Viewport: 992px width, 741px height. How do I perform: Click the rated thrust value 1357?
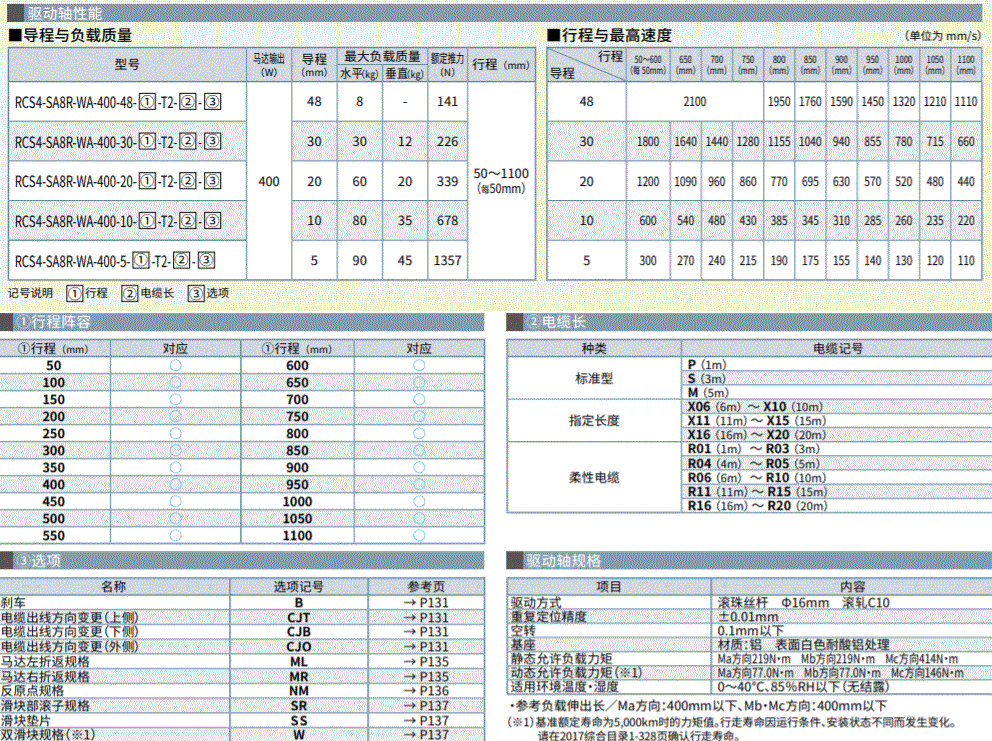tap(447, 261)
